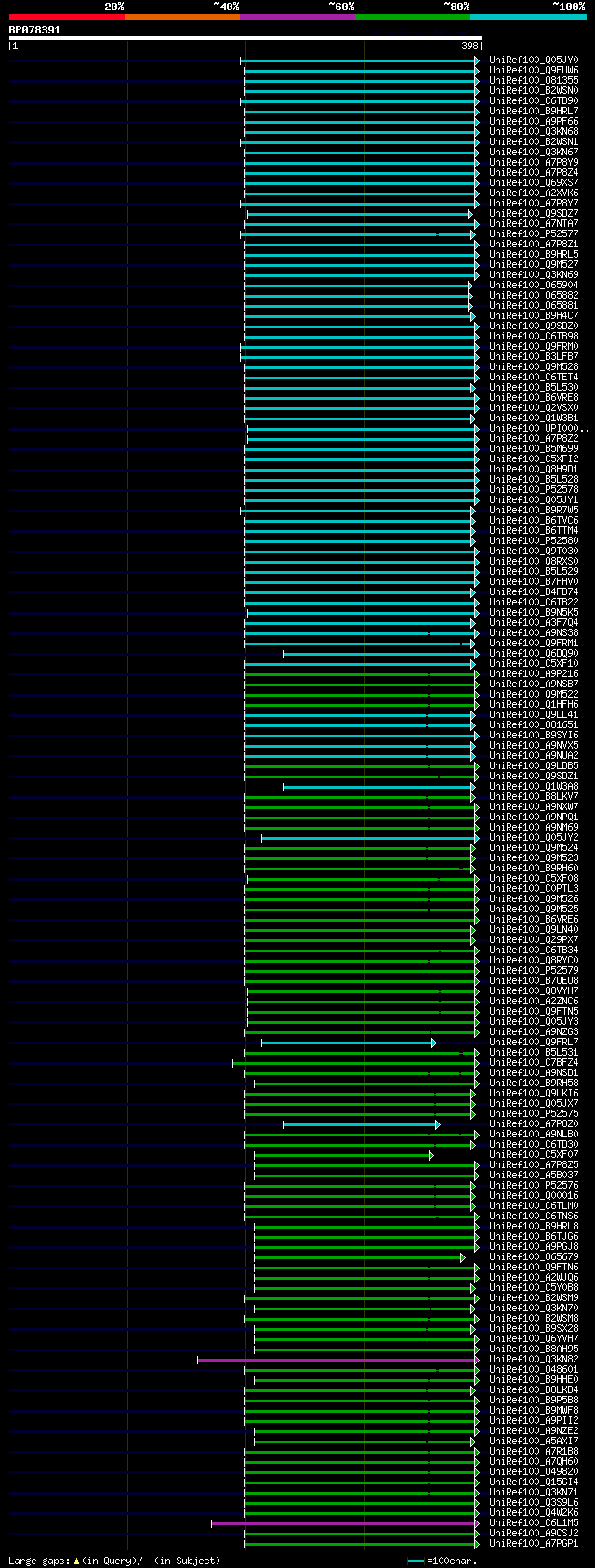Image resolution: width=595 pixels, height=1568 pixels.
Task: Open hit UniRef100_Q3KN68
Action: (x=534, y=132)
